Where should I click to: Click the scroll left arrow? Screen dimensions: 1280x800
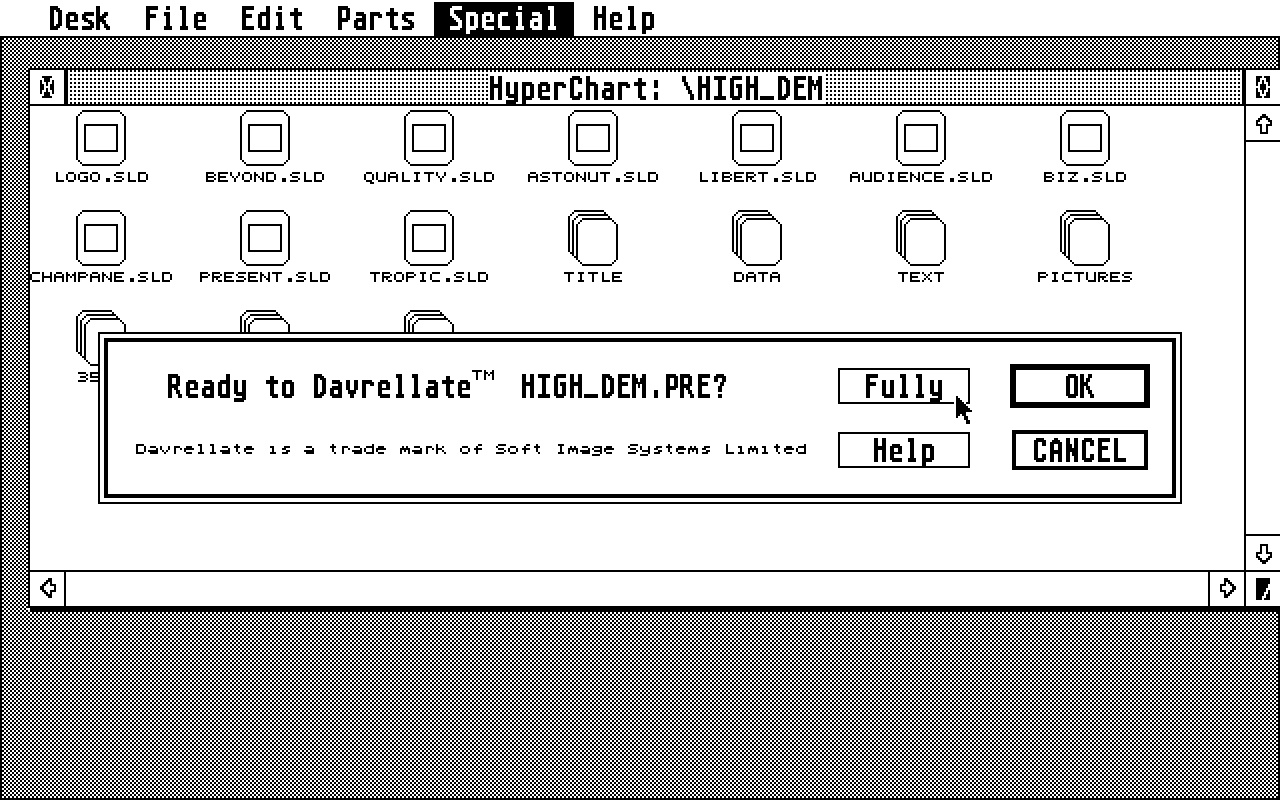(x=48, y=588)
